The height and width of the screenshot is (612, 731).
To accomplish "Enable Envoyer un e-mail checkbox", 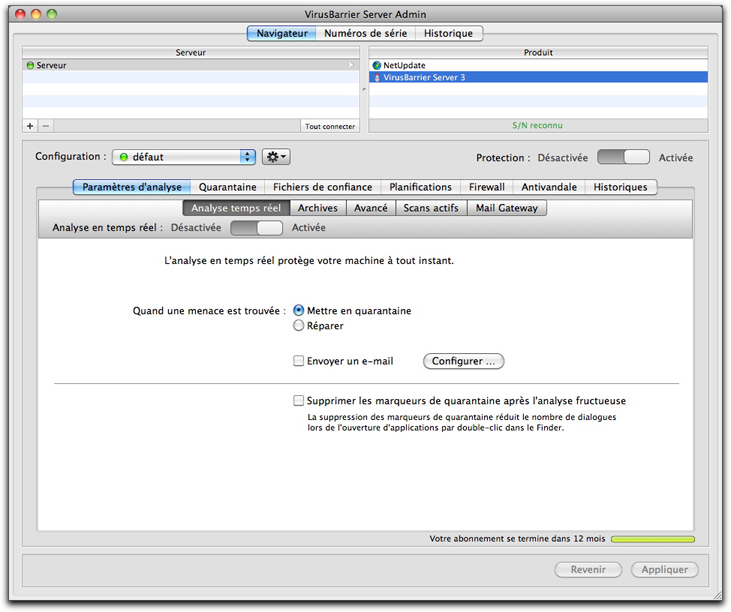I will point(298,361).
